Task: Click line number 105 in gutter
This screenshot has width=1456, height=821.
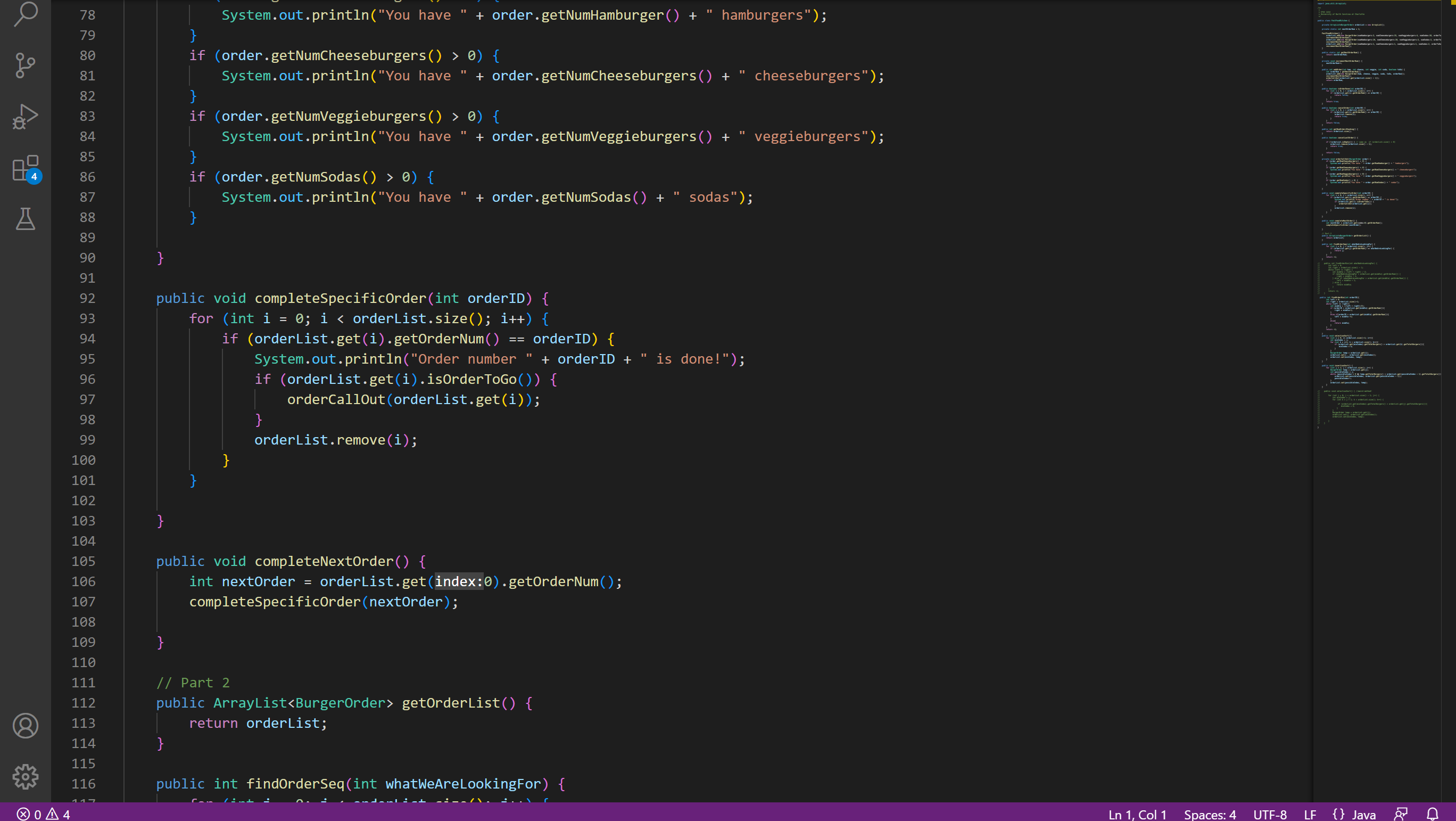Action: 84,561
